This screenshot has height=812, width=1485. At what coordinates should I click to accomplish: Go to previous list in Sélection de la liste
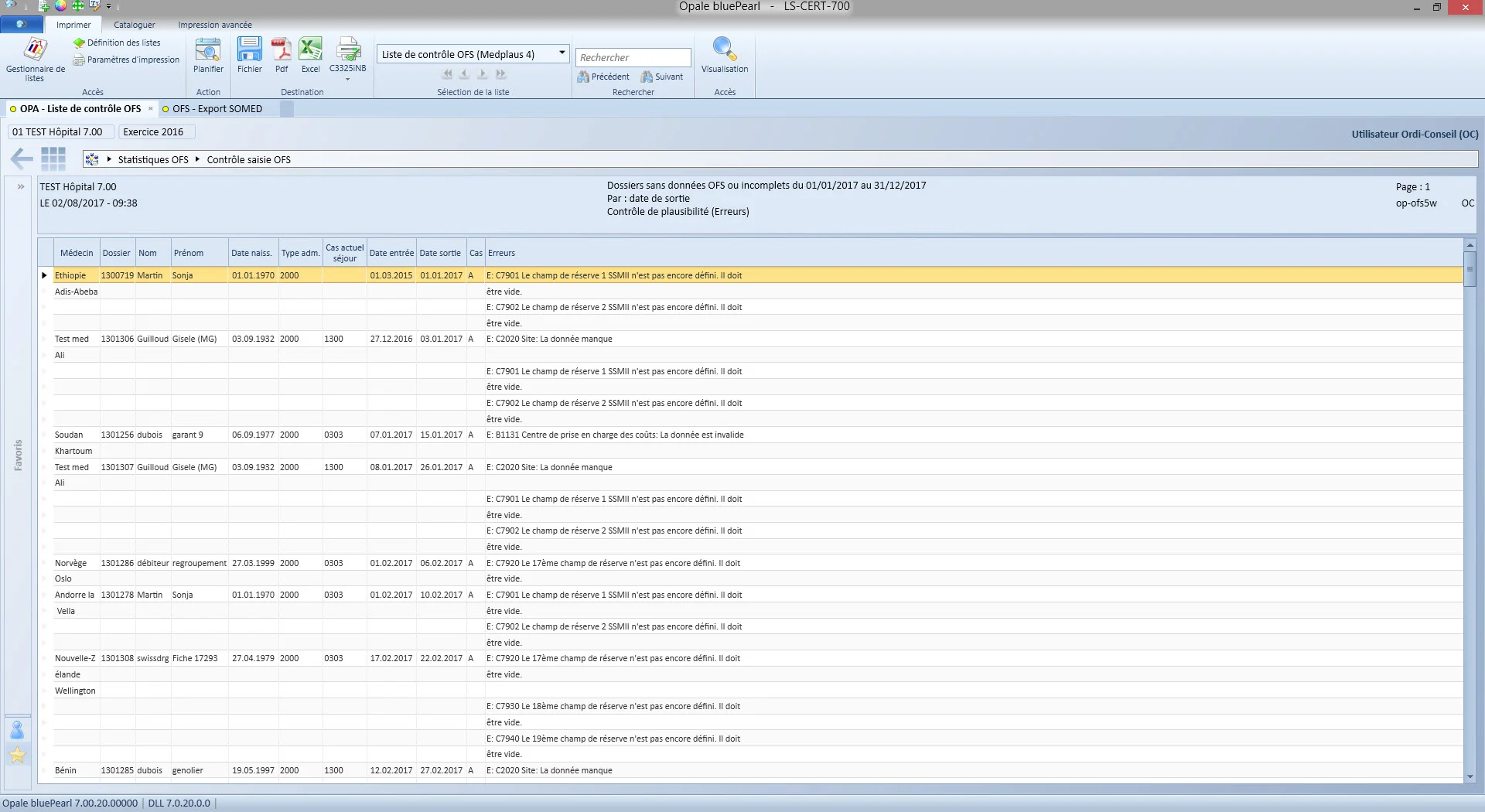click(x=464, y=74)
